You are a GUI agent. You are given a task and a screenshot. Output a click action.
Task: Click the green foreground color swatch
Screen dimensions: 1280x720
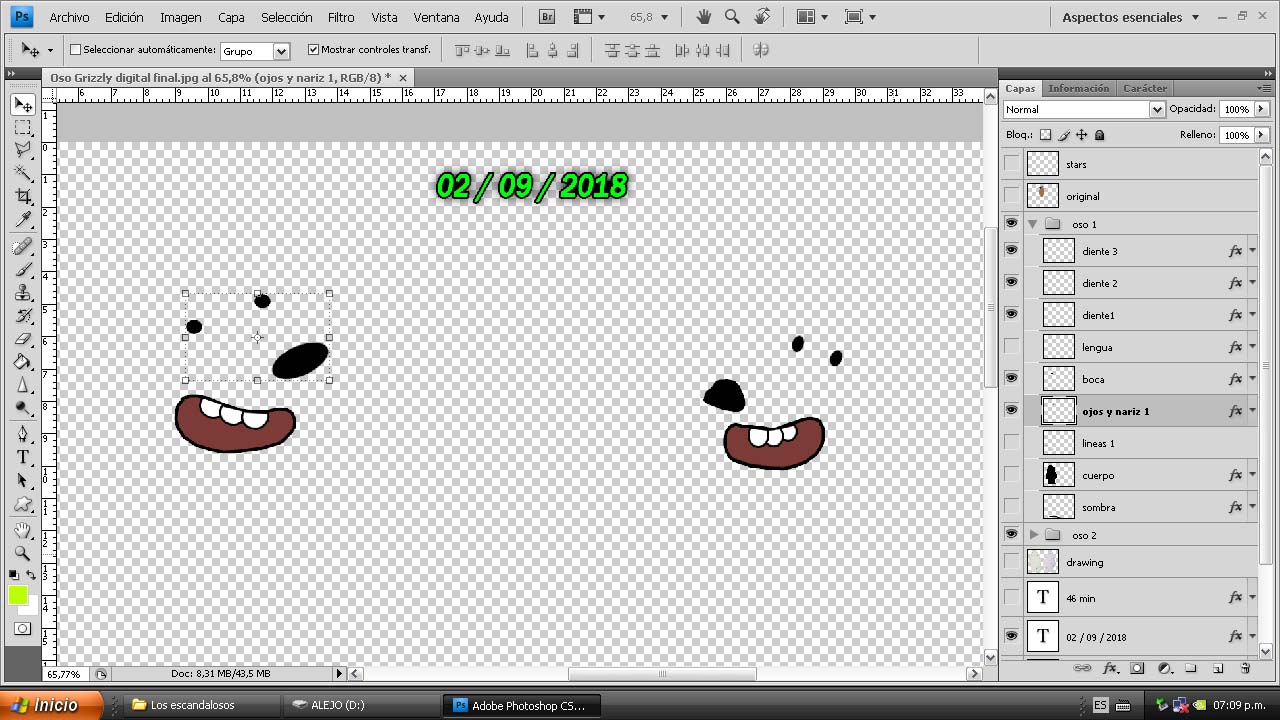pyautogui.click(x=18, y=596)
